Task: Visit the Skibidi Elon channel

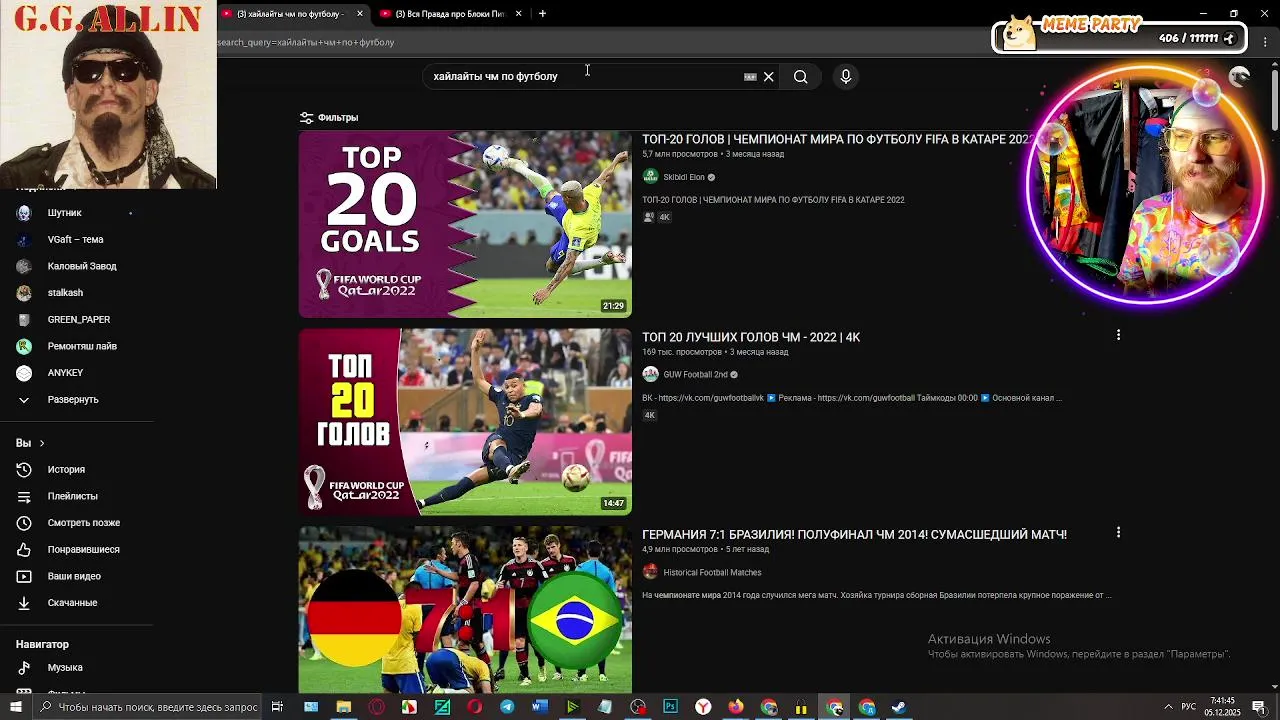Action: 684,177
